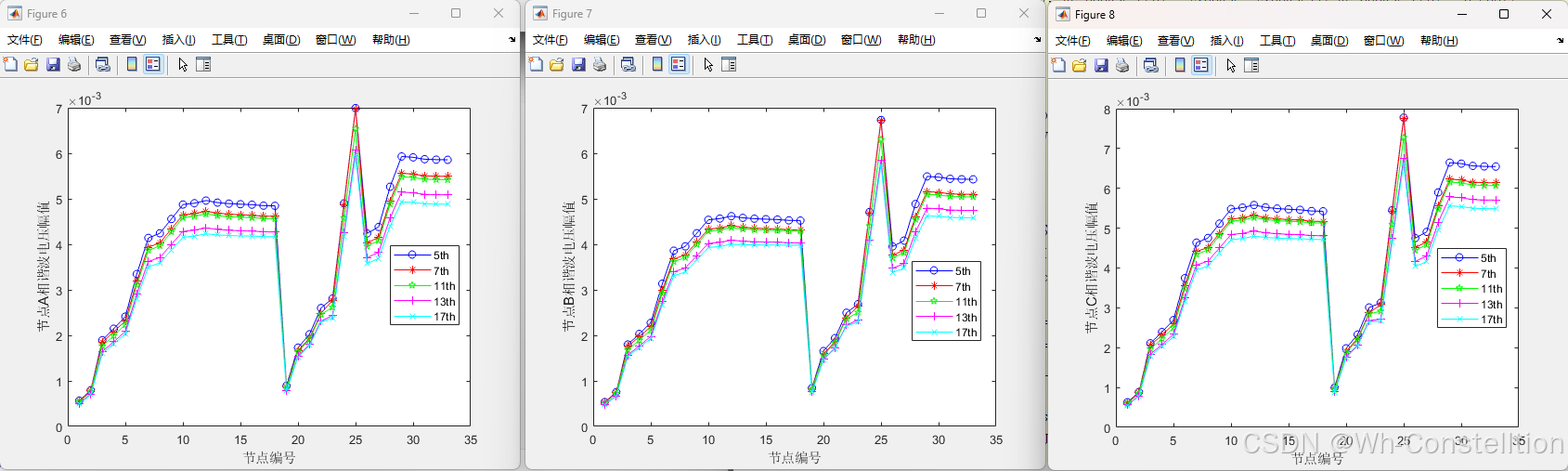Open the 插入(I) menu in Figure 7

705,40
